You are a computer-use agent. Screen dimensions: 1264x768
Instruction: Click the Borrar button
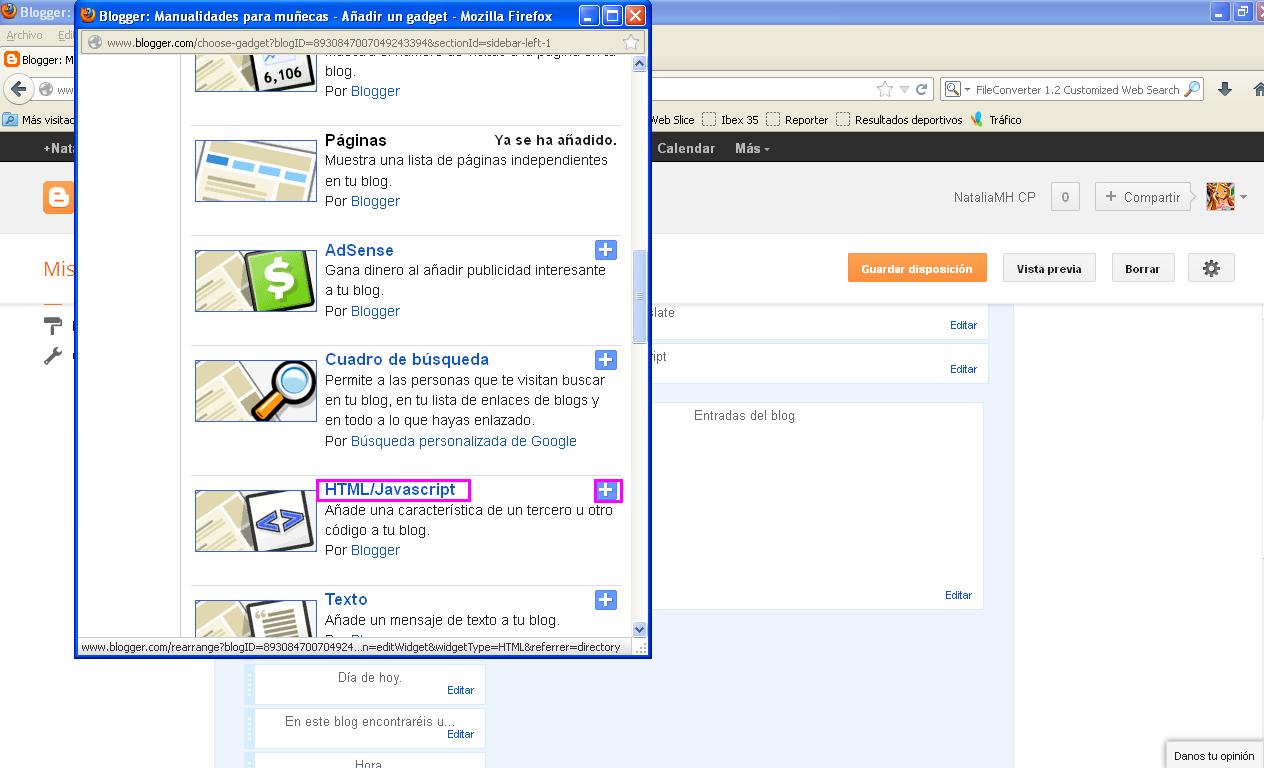[x=1142, y=268]
